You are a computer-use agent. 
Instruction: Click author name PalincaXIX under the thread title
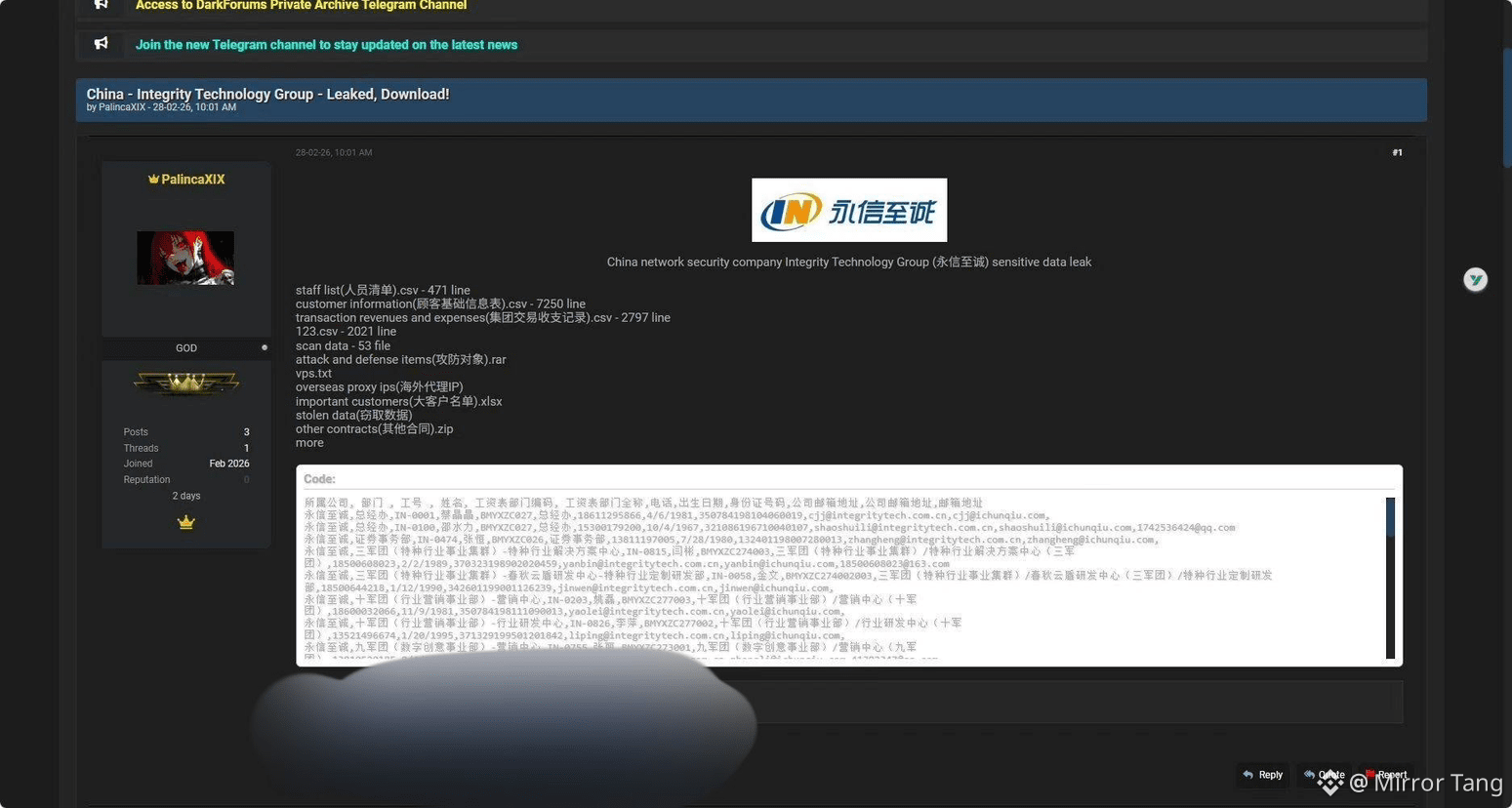[122, 107]
